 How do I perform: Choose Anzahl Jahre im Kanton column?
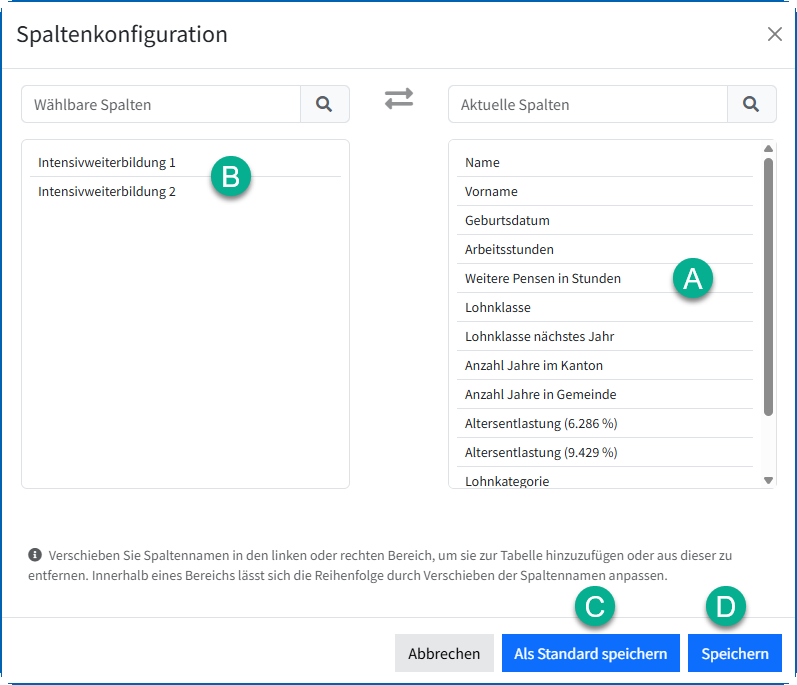pos(534,365)
